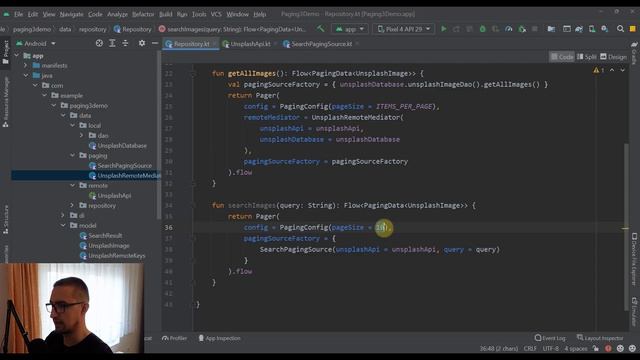Collapse the paging folder
640x360 pixels.
click(x=72, y=156)
